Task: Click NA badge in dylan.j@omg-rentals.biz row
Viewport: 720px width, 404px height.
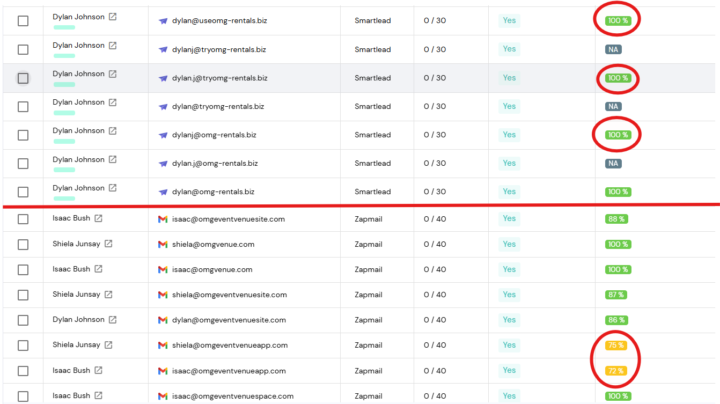Action: click(613, 163)
